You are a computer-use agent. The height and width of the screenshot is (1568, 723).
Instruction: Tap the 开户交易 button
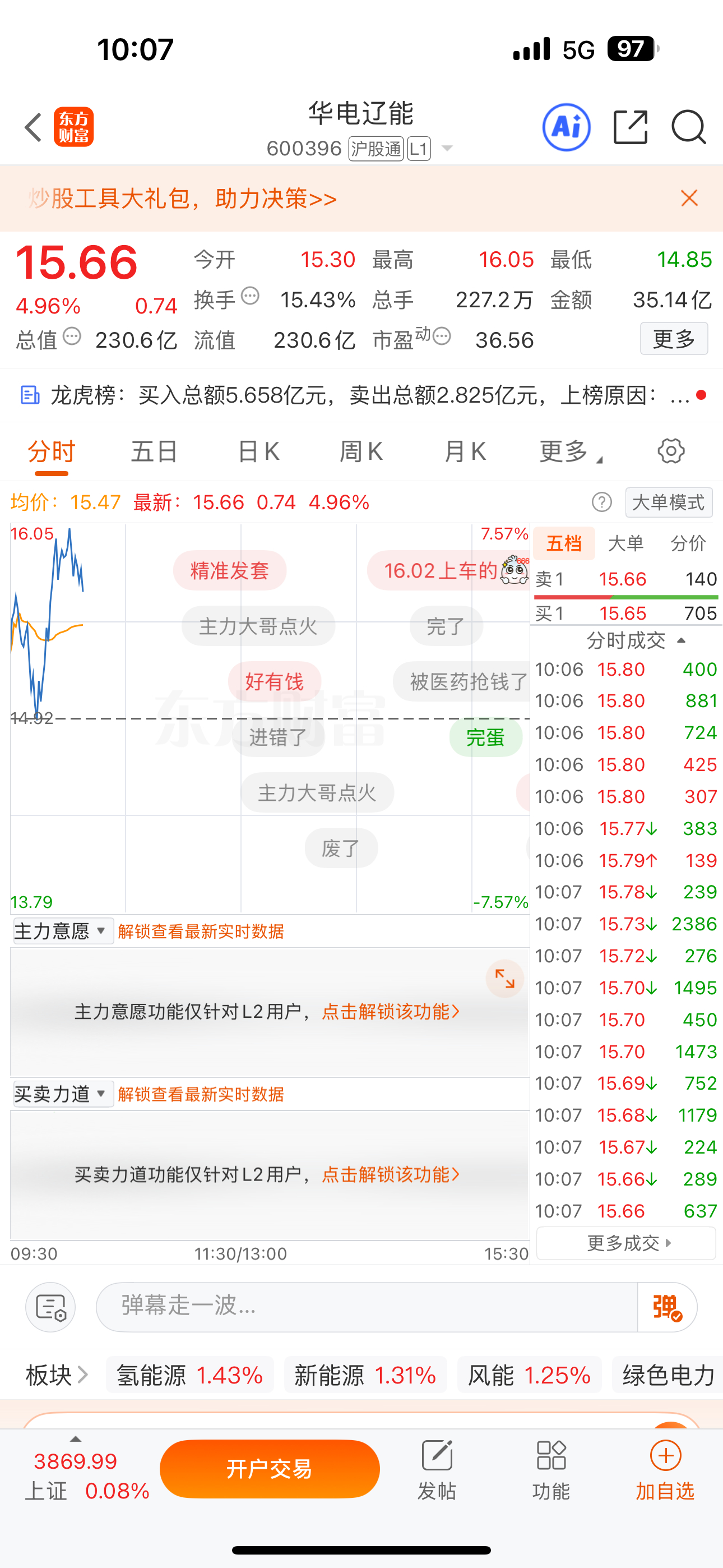270,1469
